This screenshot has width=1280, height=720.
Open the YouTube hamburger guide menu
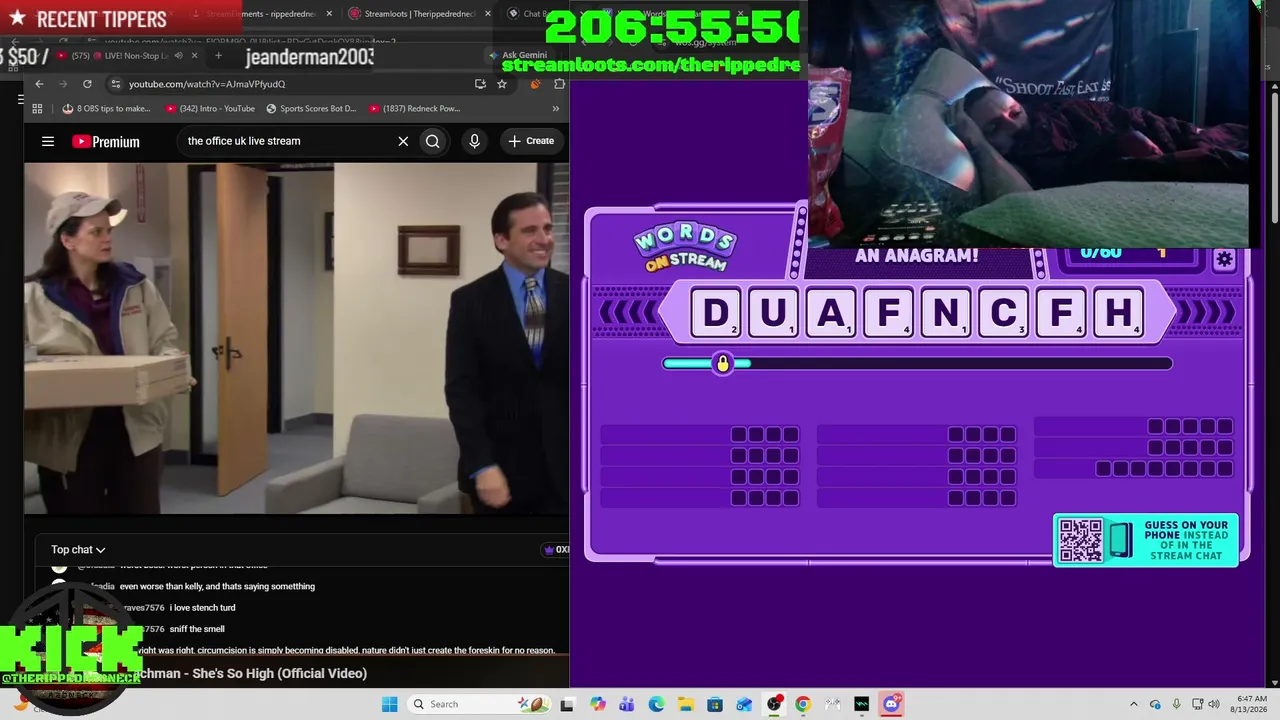pyautogui.click(x=48, y=141)
